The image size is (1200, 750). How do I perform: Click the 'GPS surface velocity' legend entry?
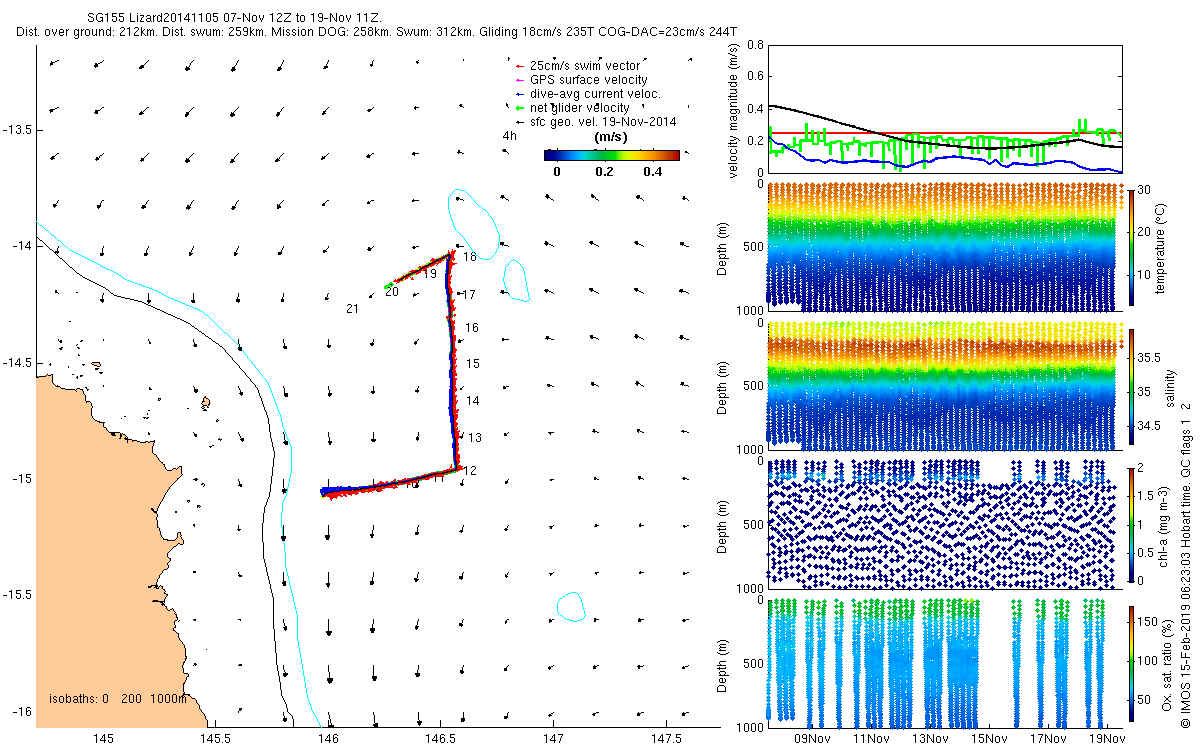(588, 80)
